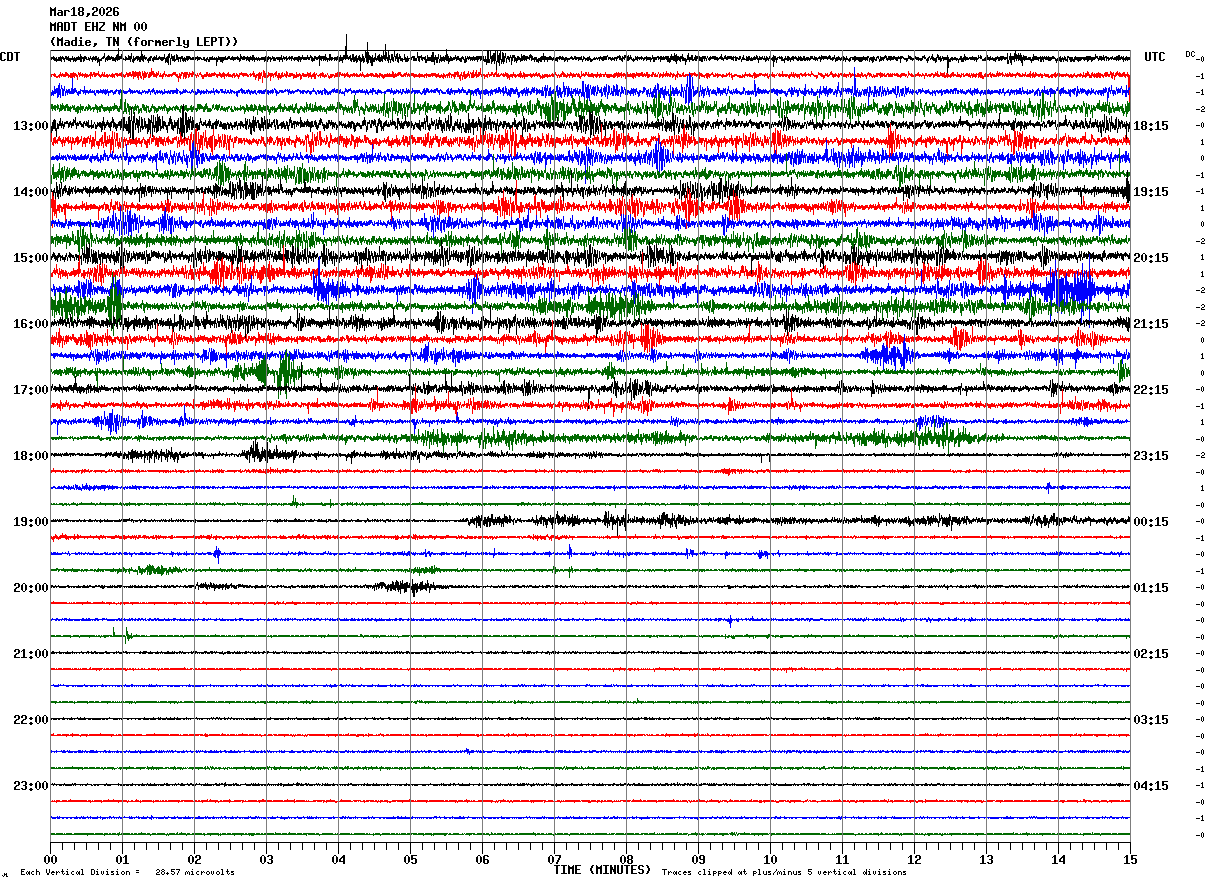Click the 13:00 CDT time marker
The height and width of the screenshot is (886, 1210).
point(31,126)
